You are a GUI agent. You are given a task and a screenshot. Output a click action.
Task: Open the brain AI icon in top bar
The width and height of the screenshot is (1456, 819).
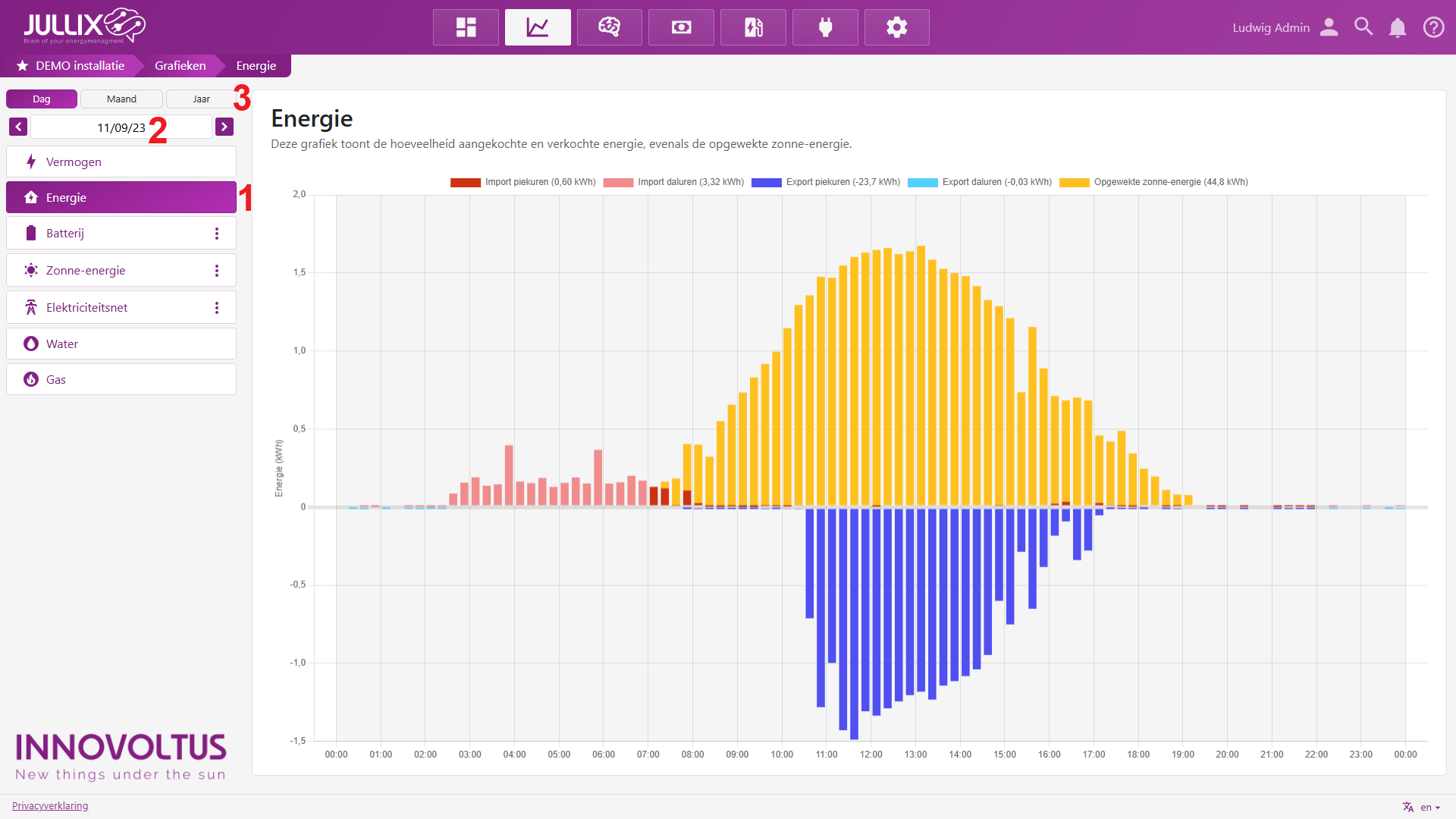pyautogui.click(x=609, y=27)
